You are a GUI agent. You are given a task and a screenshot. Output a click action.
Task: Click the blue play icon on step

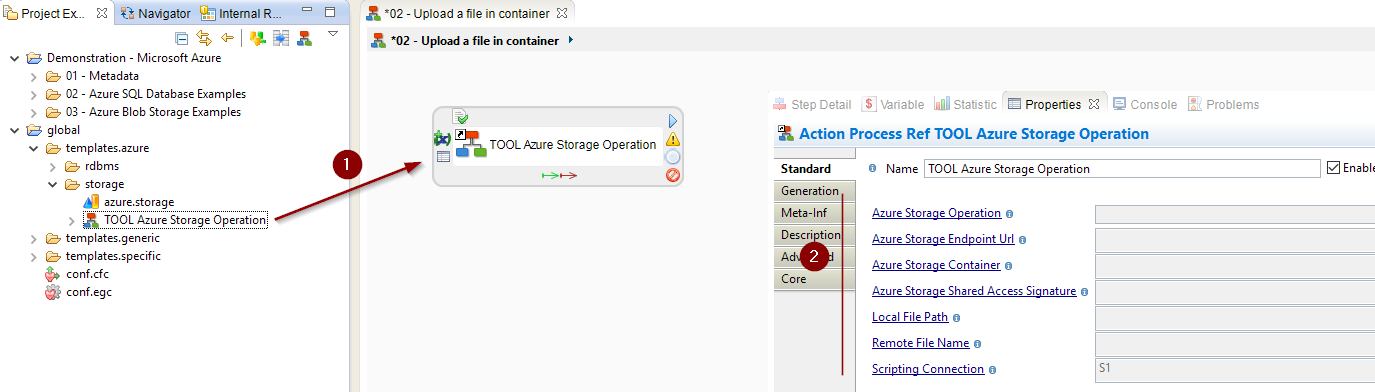click(673, 121)
